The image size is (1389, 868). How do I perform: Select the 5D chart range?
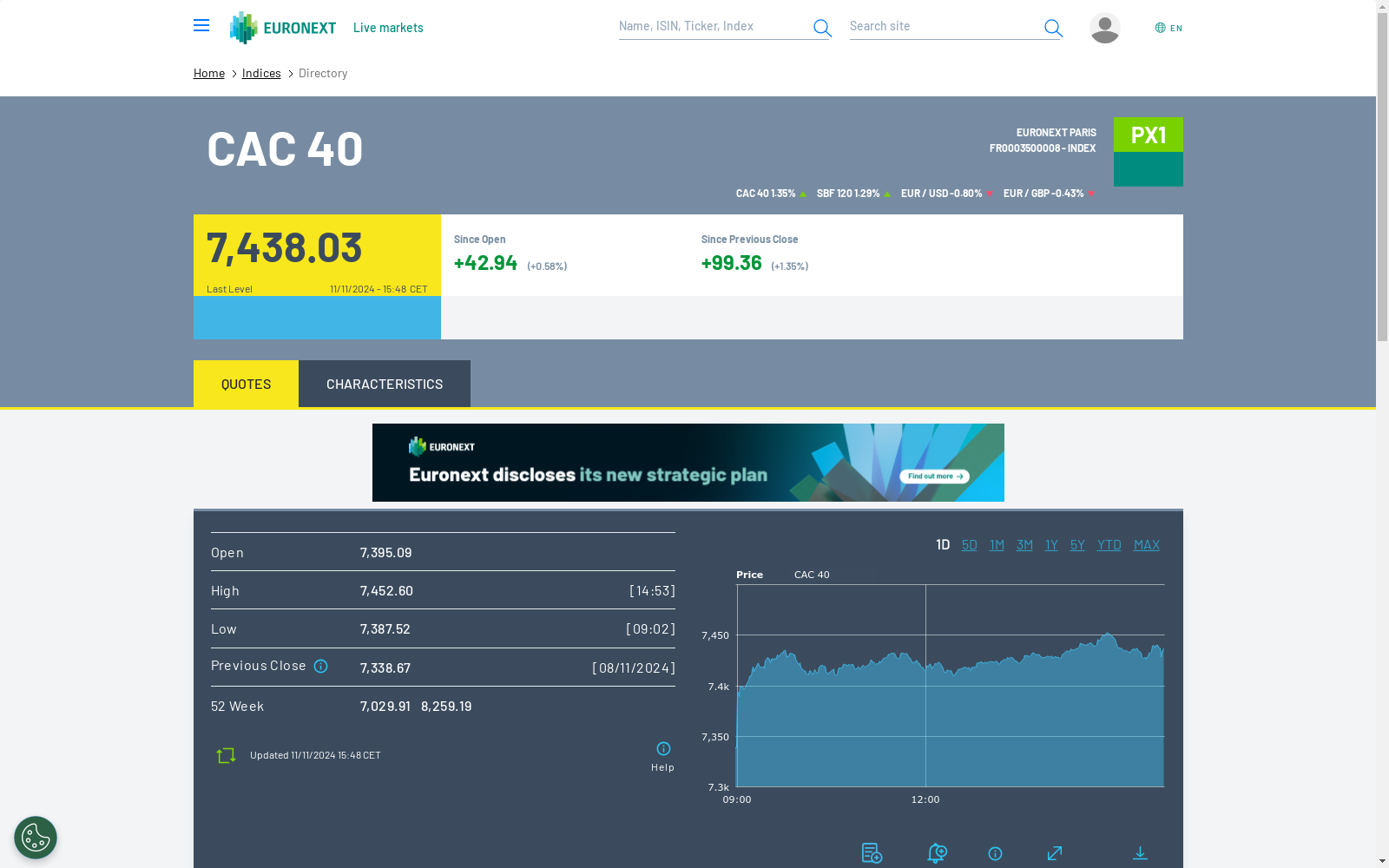970,545
